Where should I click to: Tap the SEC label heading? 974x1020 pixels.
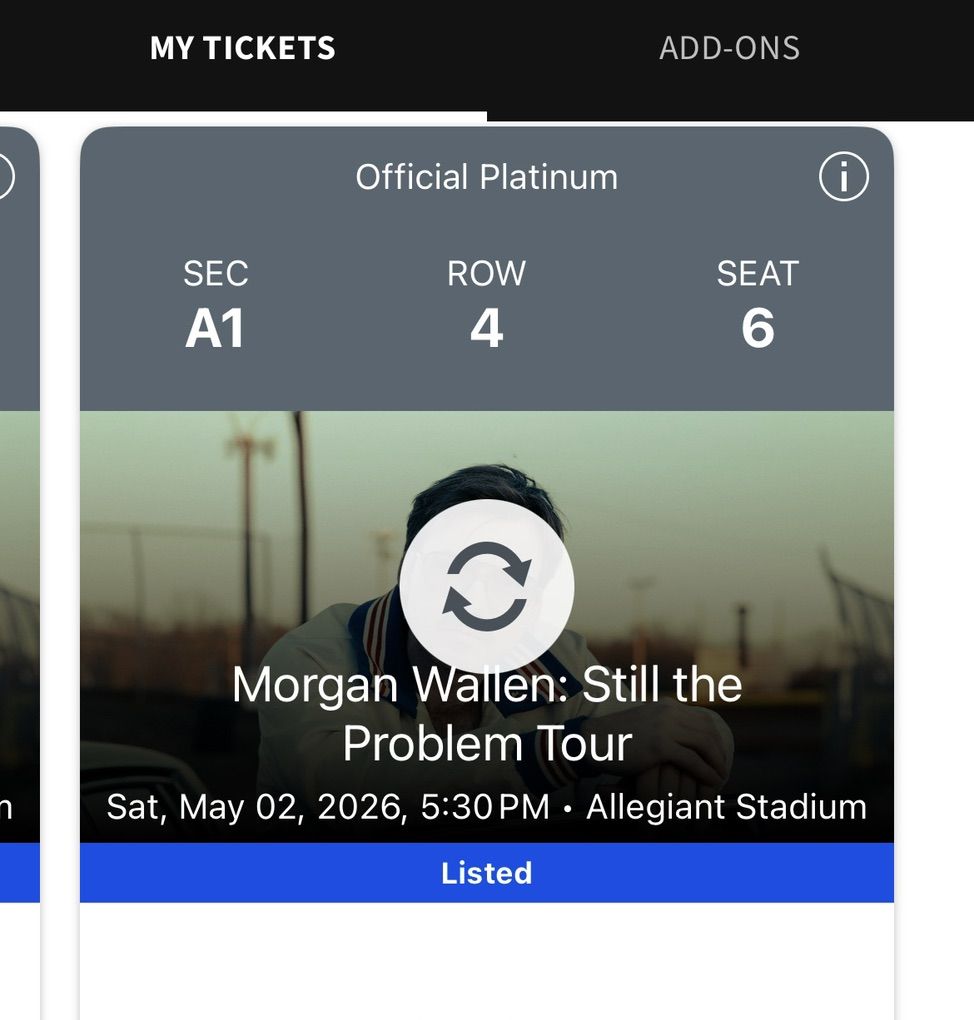click(x=215, y=273)
